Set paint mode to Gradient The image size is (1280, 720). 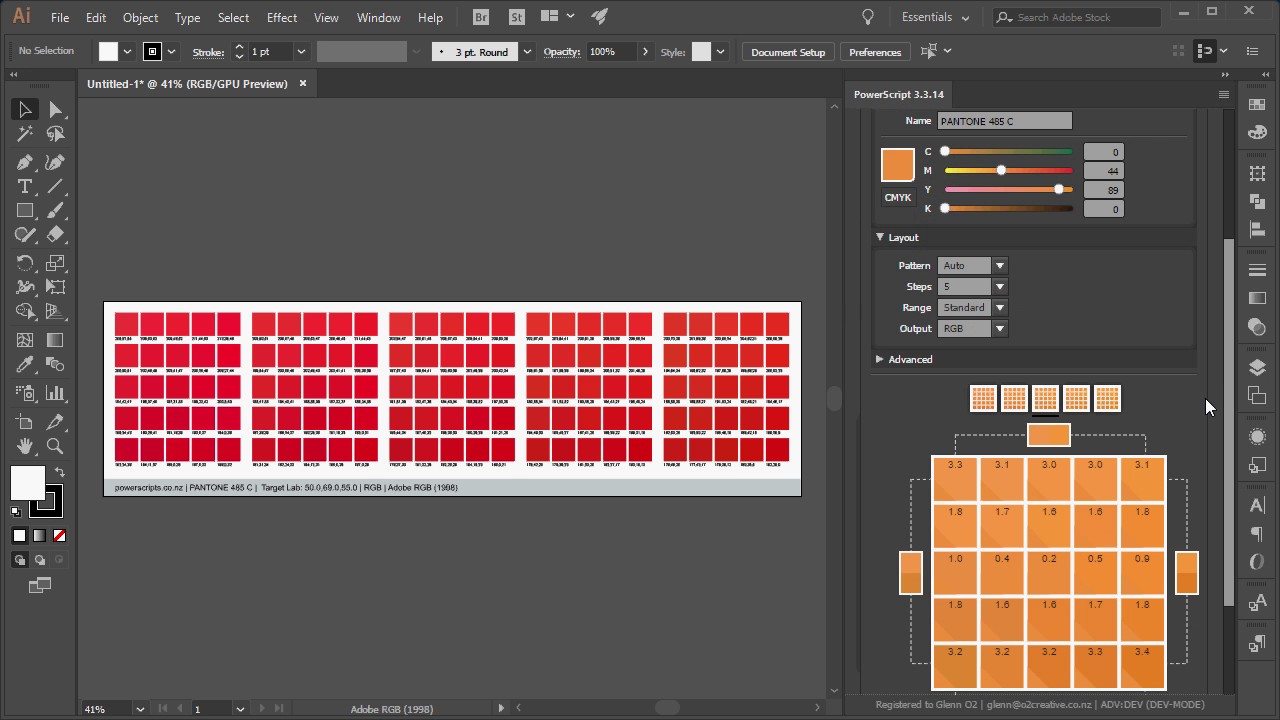point(39,536)
